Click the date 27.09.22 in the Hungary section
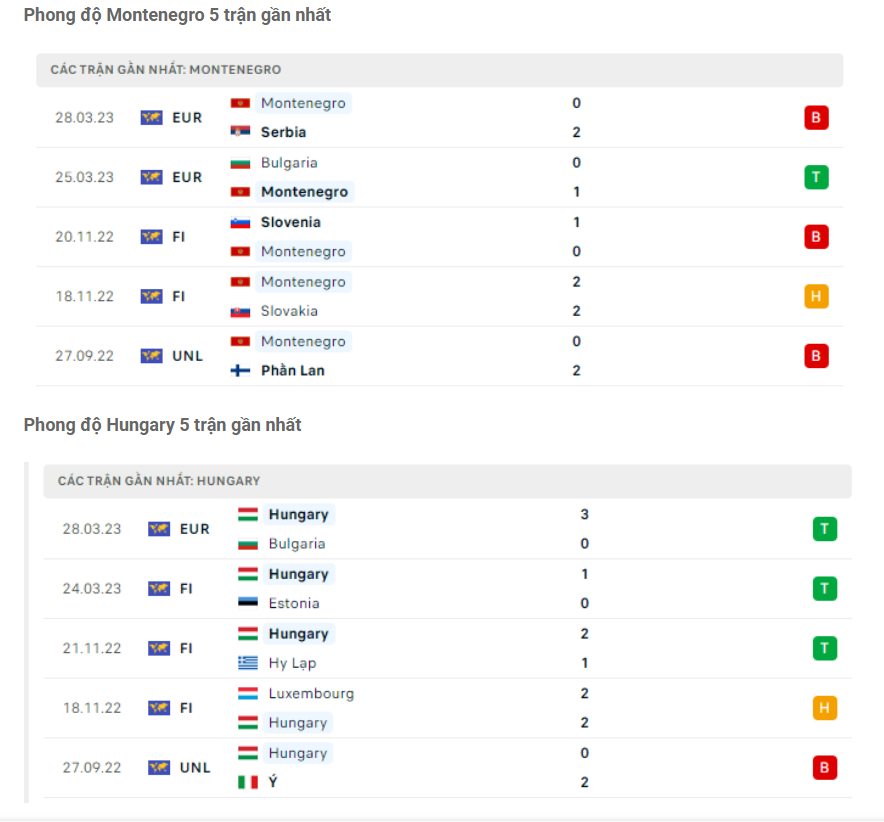The width and height of the screenshot is (884, 822). tap(90, 767)
